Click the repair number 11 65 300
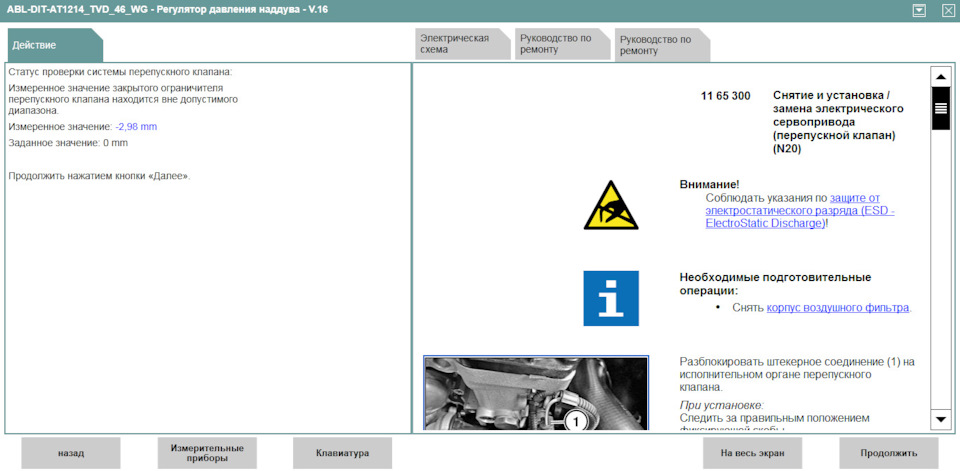The width and height of the screenshot is (960, 471). (726, 96)
